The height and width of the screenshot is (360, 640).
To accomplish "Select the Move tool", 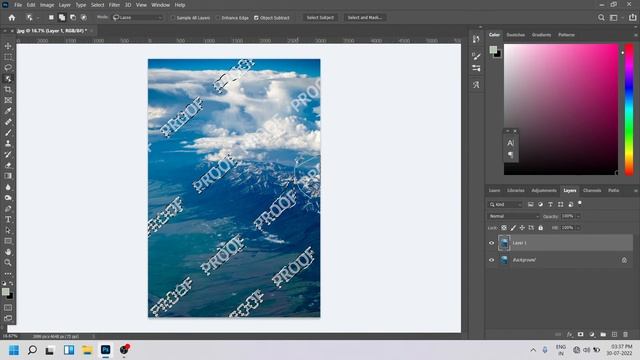I will tap(8, 46).
